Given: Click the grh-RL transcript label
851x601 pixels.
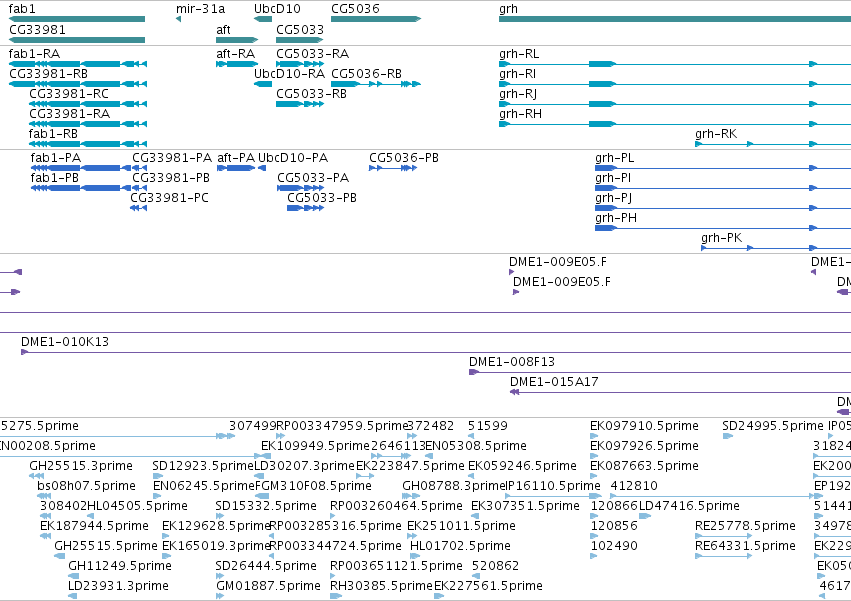Looking at the screenshot, I should coord(519,54).
